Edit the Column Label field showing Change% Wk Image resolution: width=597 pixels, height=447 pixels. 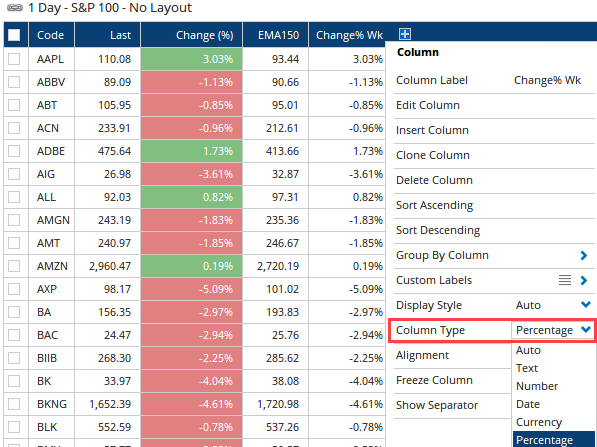547,80
